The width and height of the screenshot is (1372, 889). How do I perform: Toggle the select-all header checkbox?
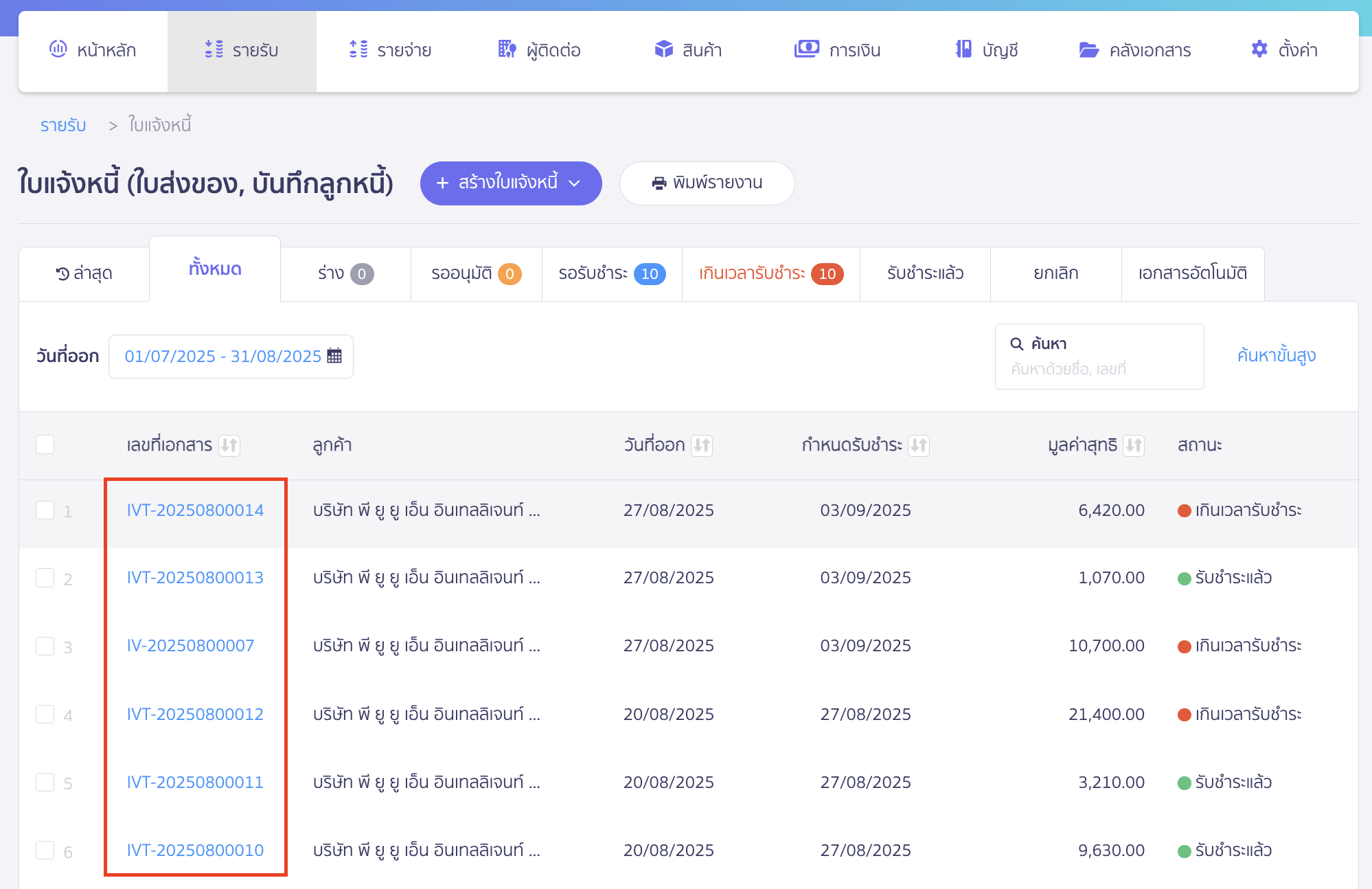(45, 444)
